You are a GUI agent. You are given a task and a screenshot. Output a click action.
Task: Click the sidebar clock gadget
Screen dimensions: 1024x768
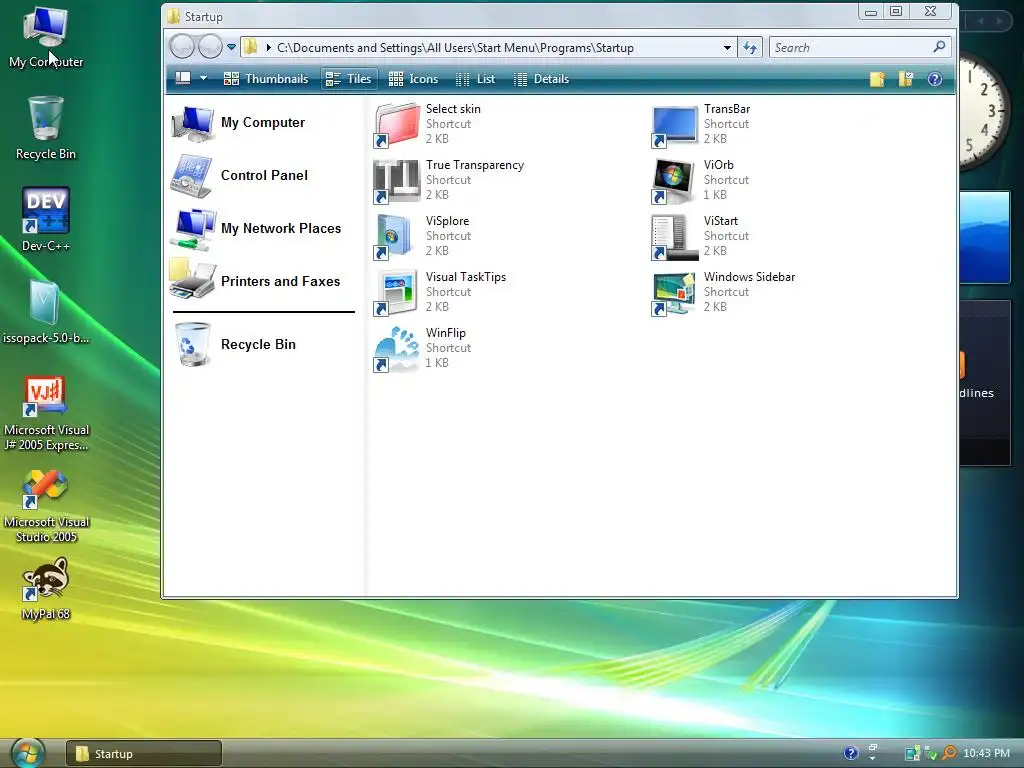(x=985, y=111)
